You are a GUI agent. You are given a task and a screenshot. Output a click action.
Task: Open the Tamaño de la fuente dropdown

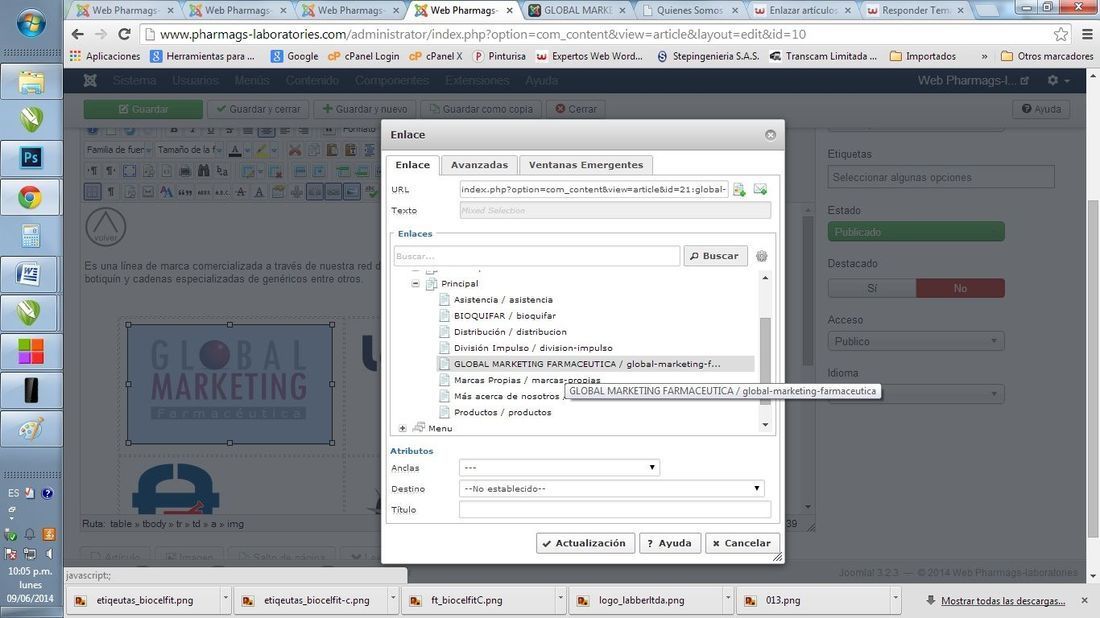(189, 149)
